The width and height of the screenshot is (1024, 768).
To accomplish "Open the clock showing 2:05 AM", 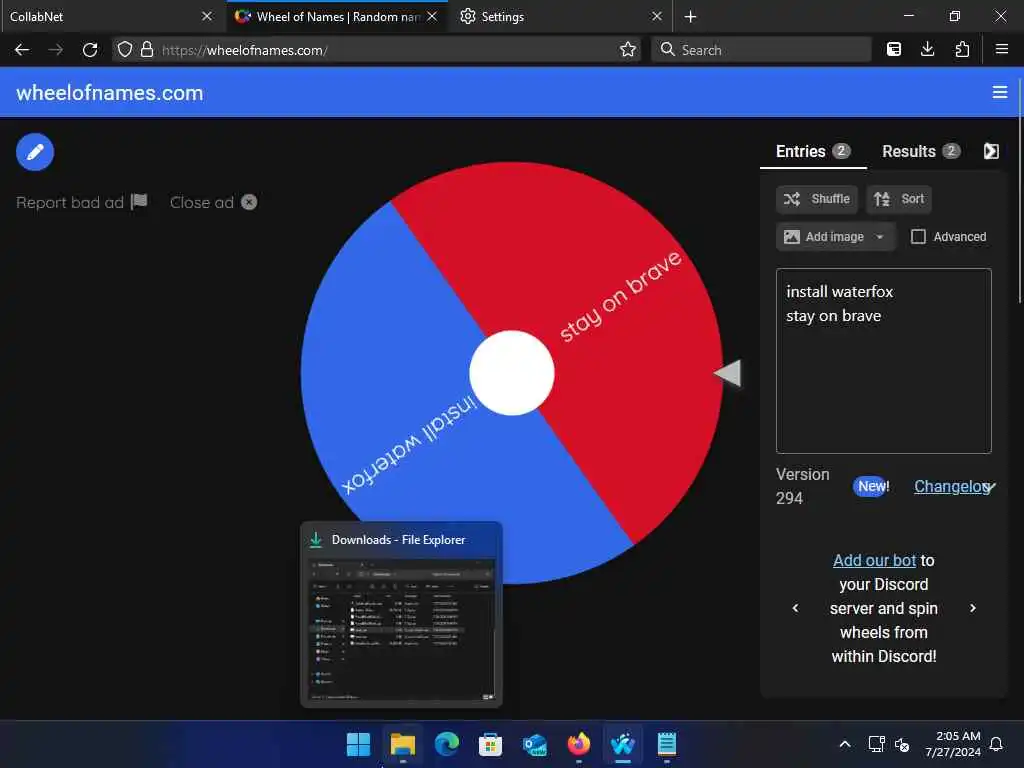I will pos(953,744).
